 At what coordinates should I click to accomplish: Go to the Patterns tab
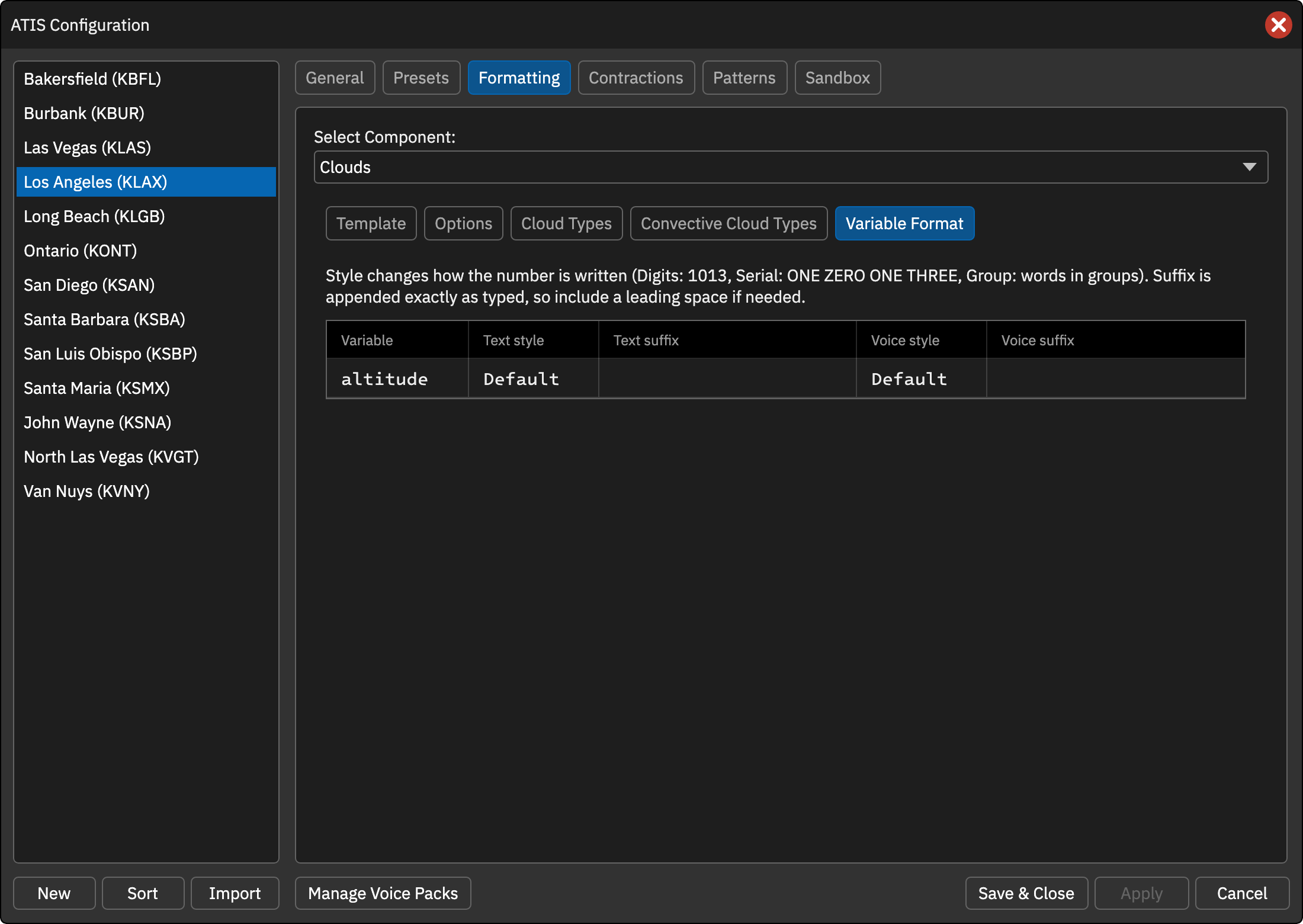click(744, 78)
